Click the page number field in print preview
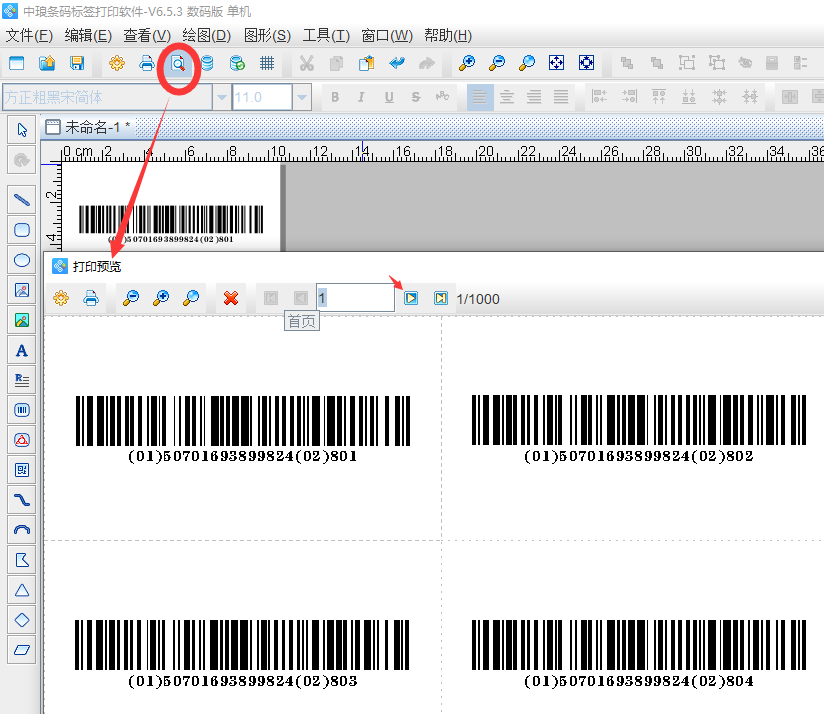The image size is (824, 714). coord(355,298)
